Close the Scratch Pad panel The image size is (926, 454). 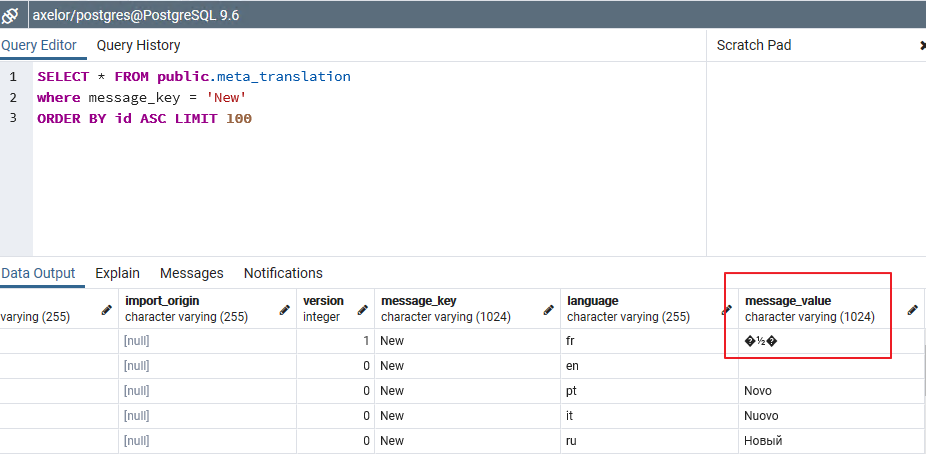tap(922, 45)
